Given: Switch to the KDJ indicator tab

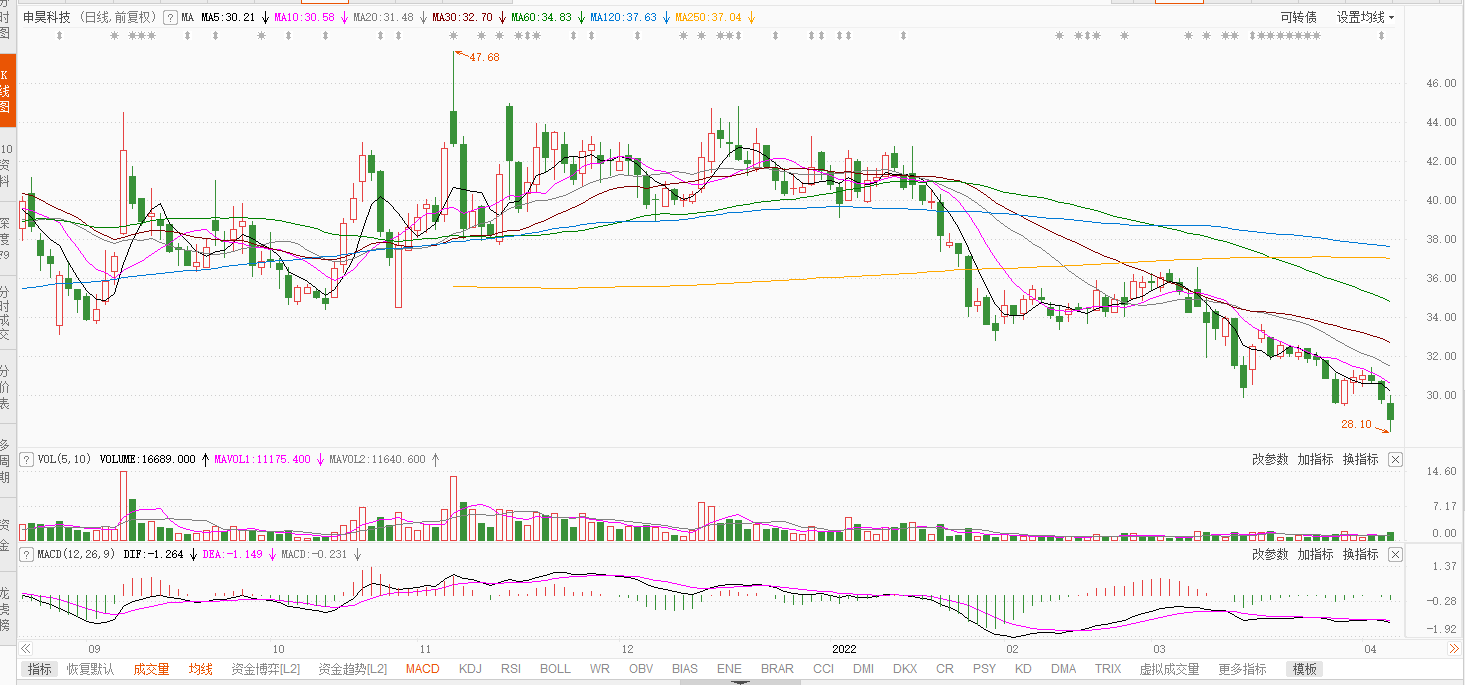Looking at the screenshot, I should pyautogui.click(x=470, y=669).
